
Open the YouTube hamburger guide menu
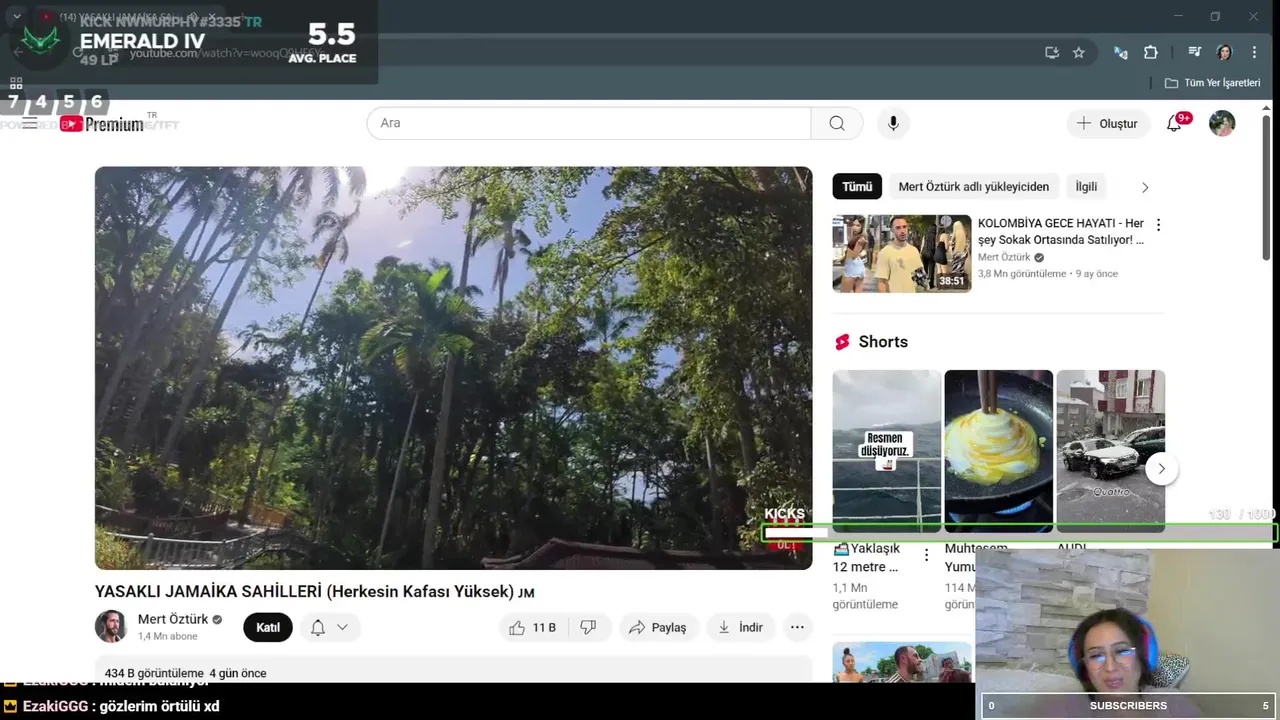pos(30,123)
